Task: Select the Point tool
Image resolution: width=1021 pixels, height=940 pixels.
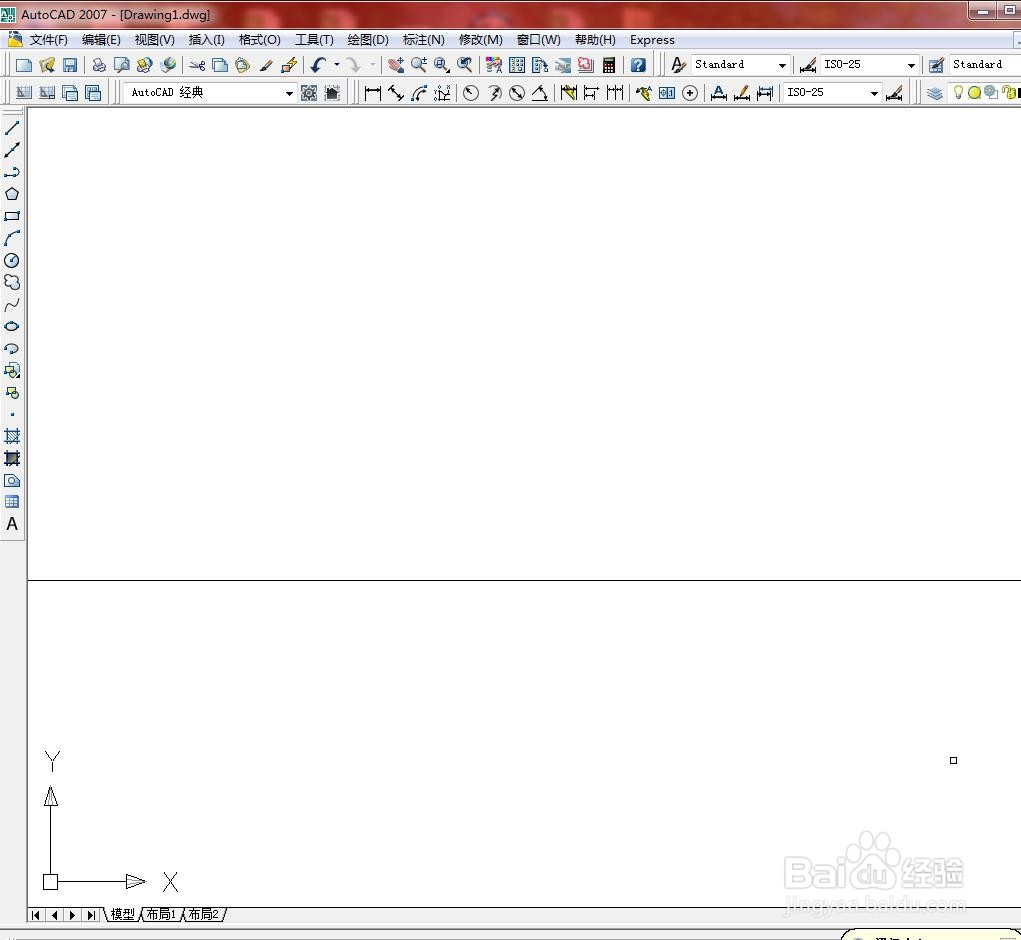Action: pos(12,414)
